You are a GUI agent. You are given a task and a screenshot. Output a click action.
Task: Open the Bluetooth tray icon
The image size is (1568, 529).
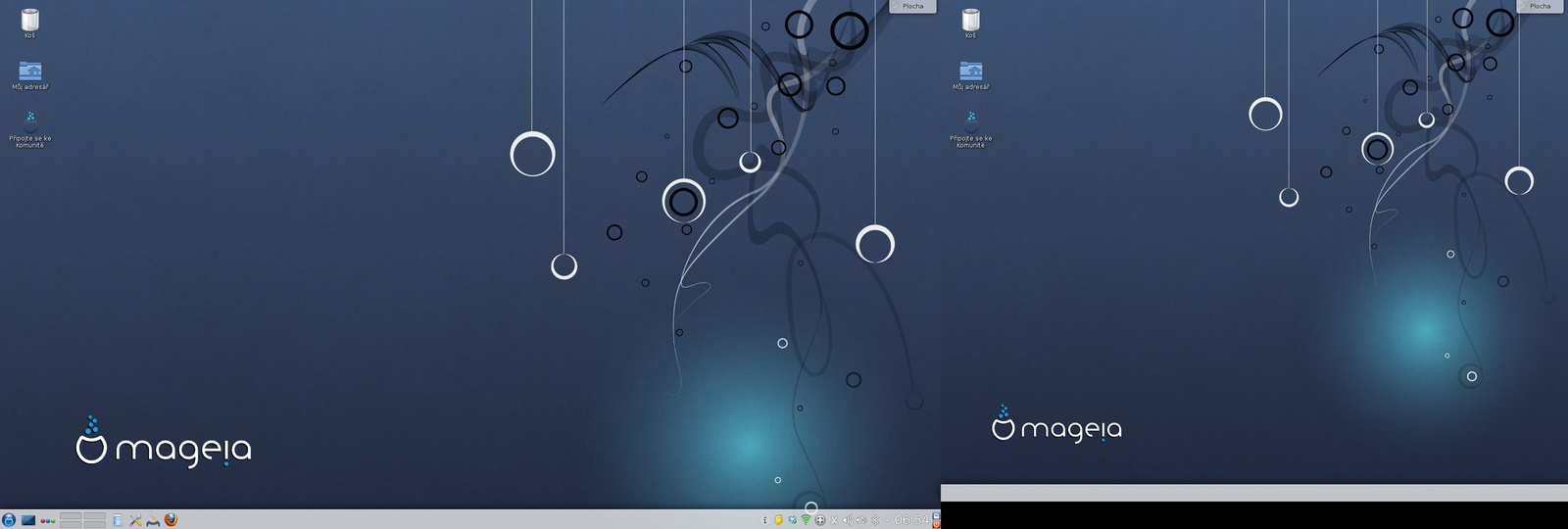[875, 520]
